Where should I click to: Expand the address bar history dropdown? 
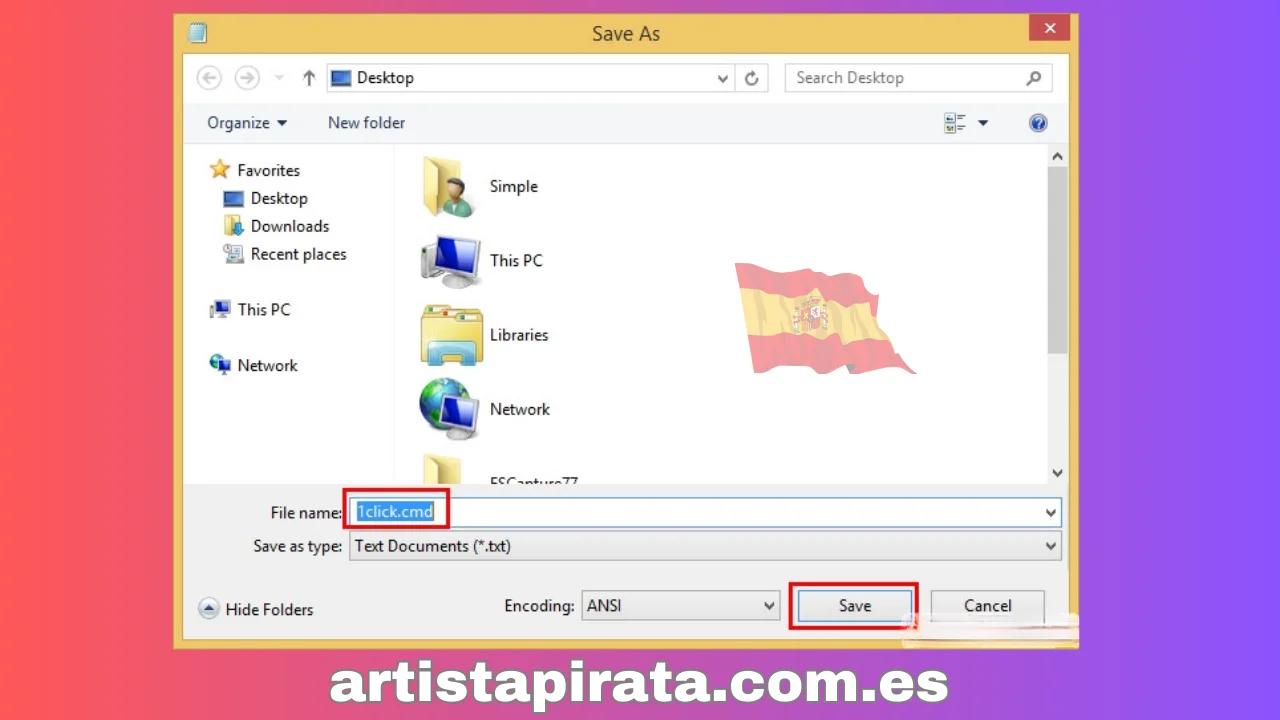(723, 78)
